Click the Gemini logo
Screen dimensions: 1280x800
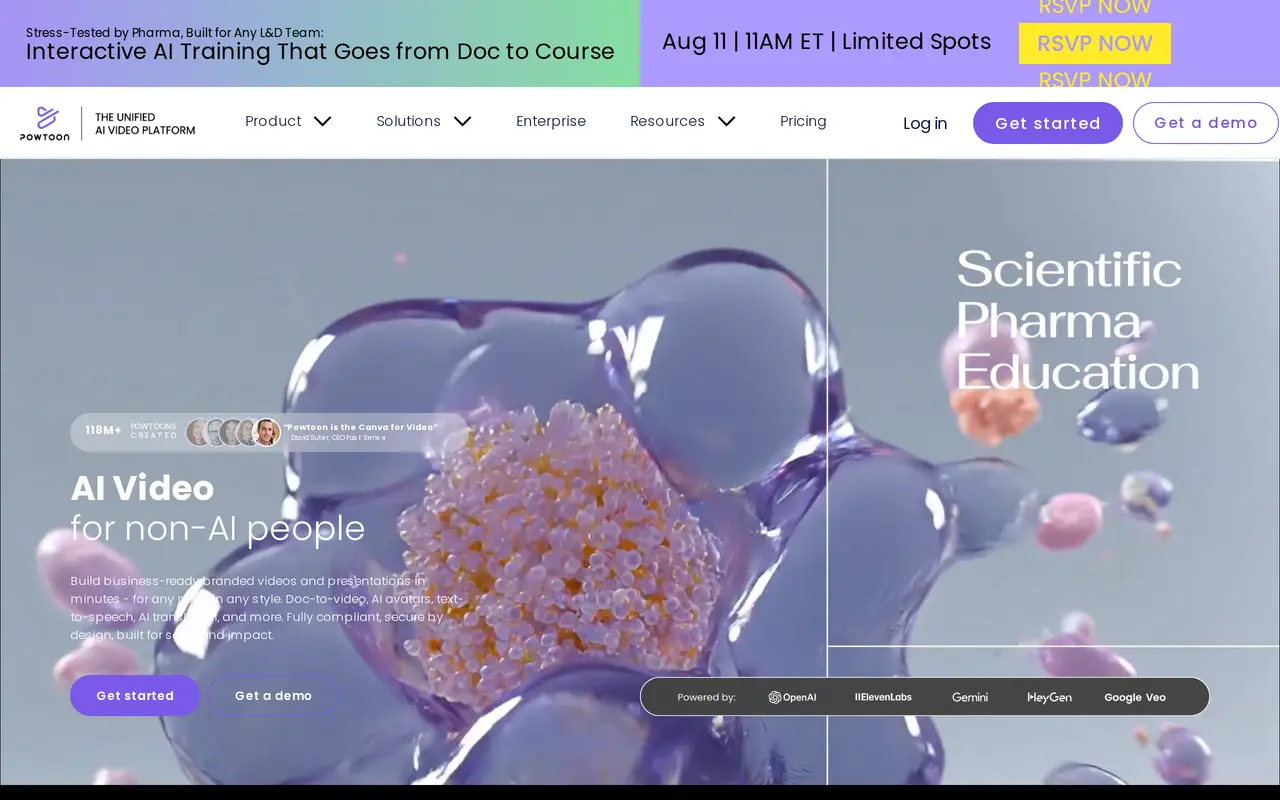[970, 697]
